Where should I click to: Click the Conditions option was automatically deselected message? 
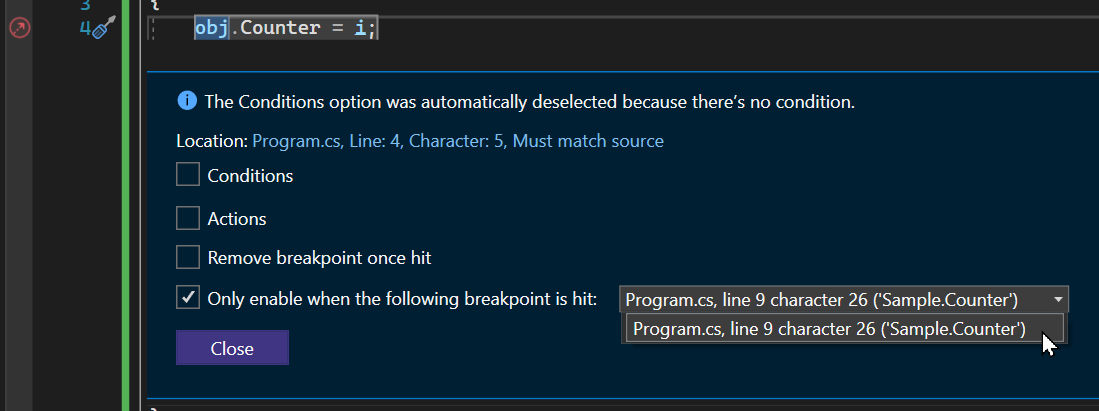click(x=529, y=102)
